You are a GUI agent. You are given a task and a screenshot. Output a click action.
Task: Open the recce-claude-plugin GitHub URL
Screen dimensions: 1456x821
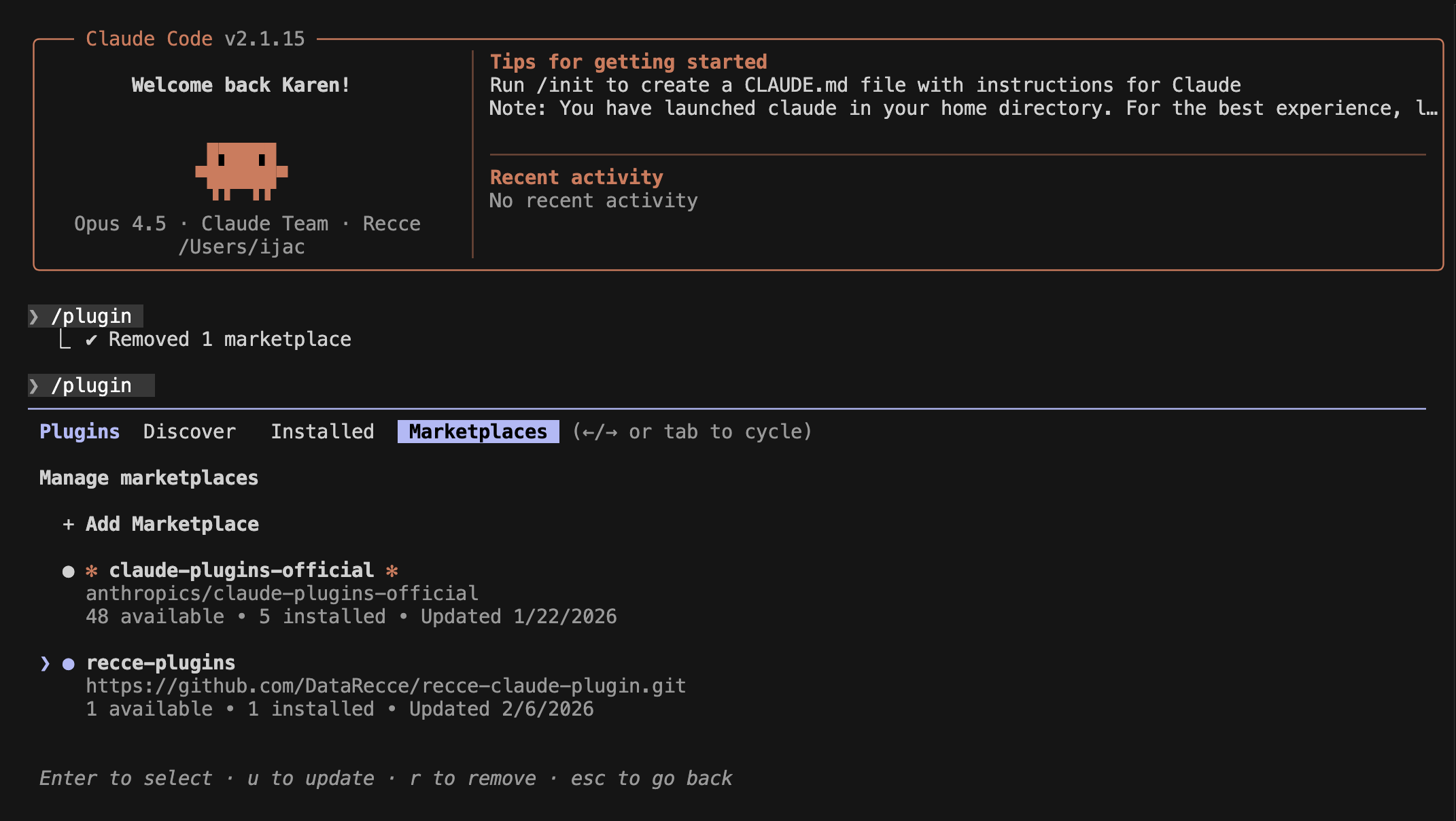coord(385,686)
